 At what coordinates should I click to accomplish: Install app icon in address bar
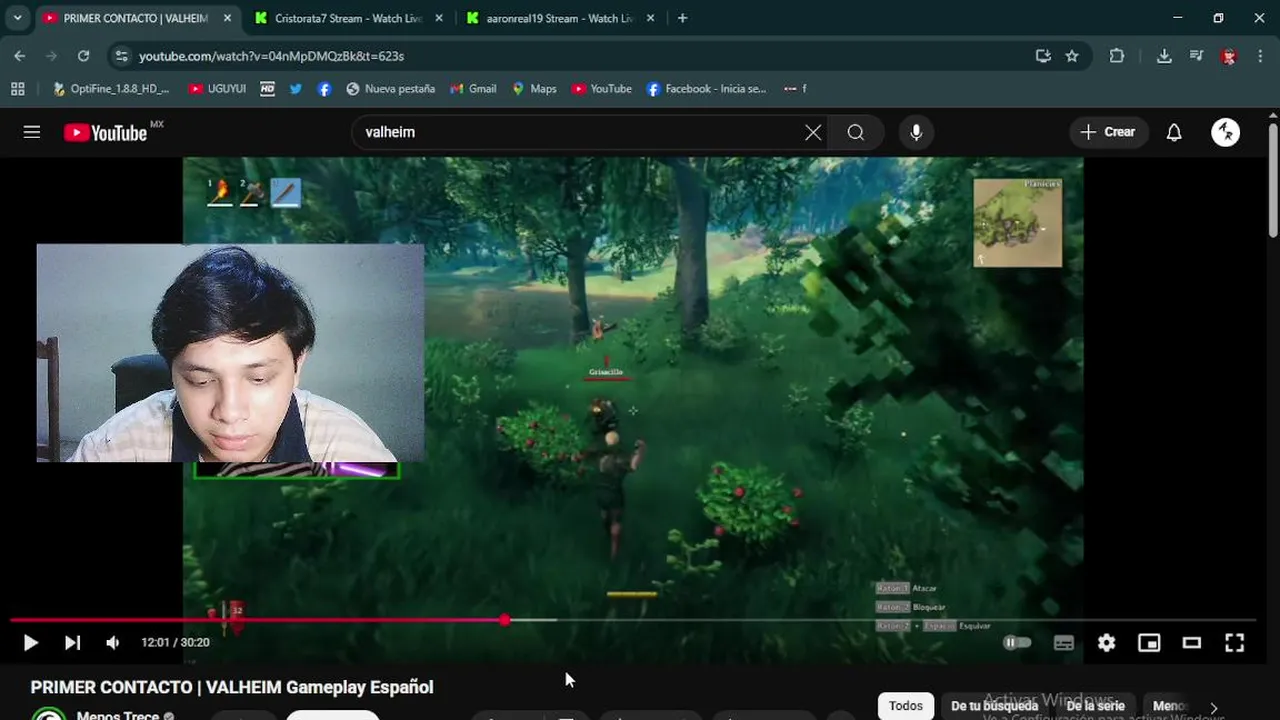pyautogui.click(x=1043, y=56)
